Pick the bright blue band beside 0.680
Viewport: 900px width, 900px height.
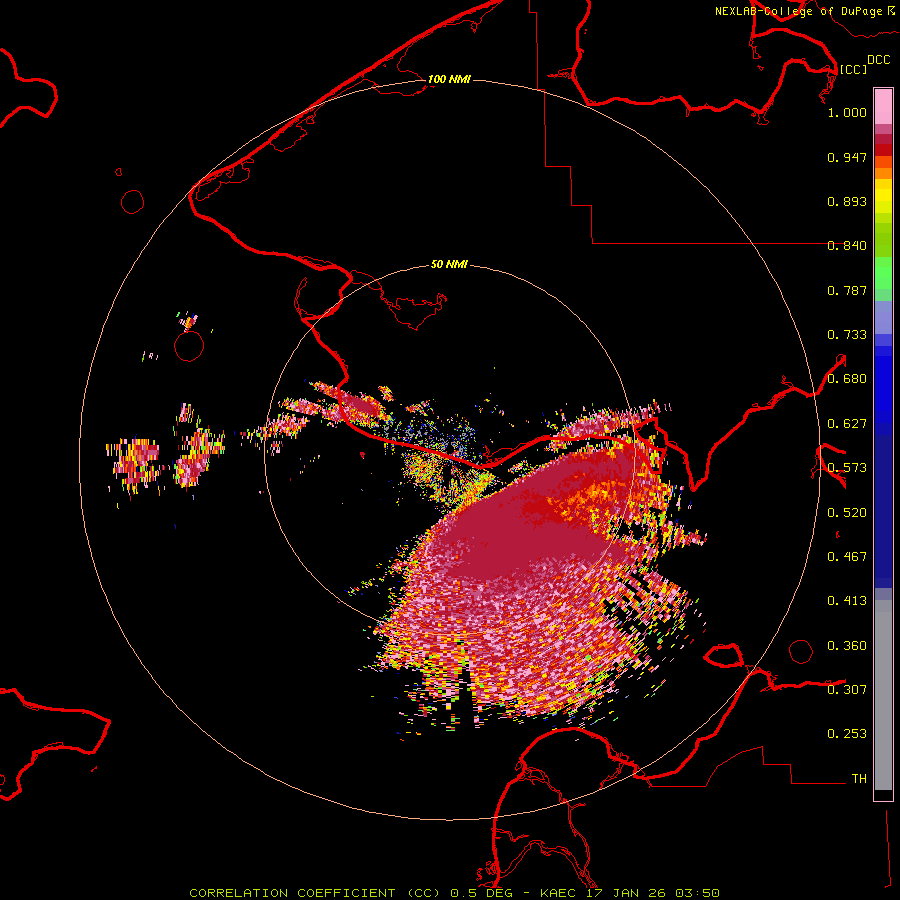(x=883, y=385)
